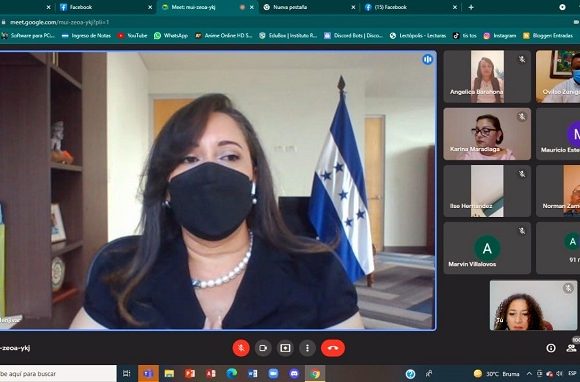Open the three-dot more options menu
This screenshot has height=382, width=580.
point(307,348)
